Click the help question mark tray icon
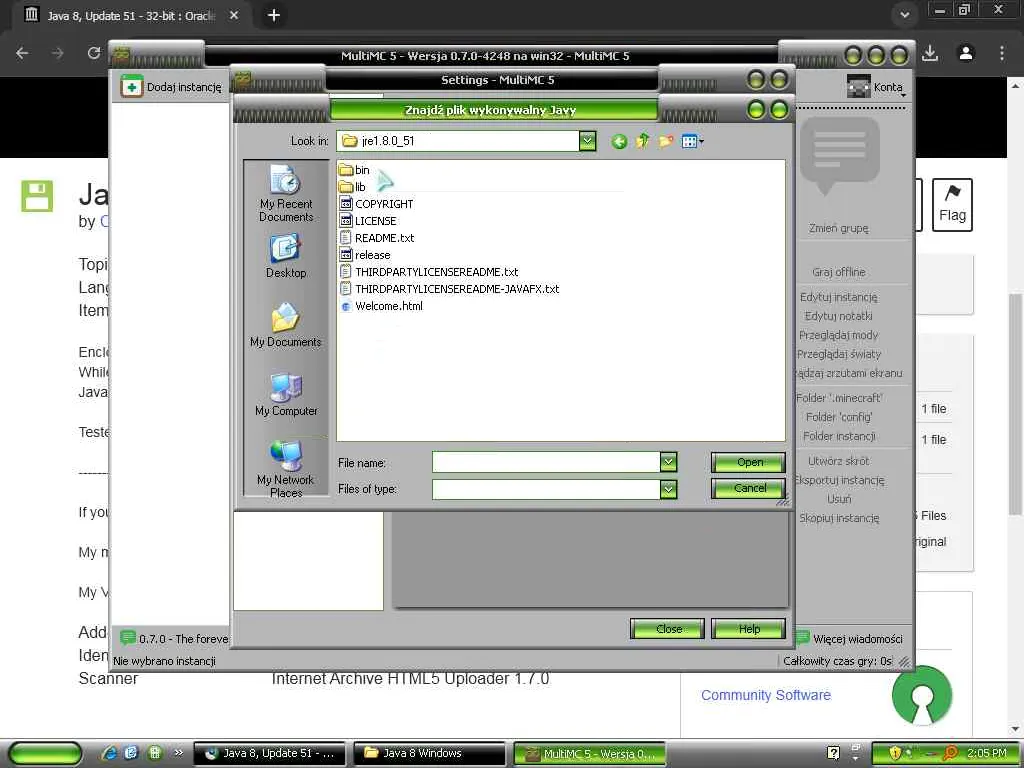 coord(833,753)
